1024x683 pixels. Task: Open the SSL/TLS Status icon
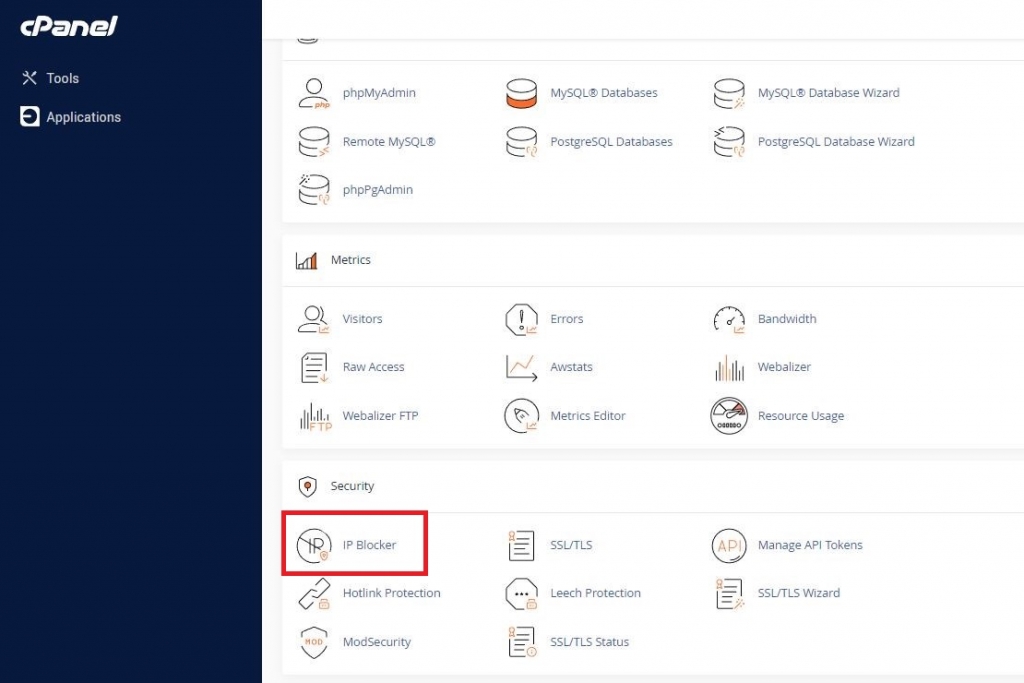point(521,642)
